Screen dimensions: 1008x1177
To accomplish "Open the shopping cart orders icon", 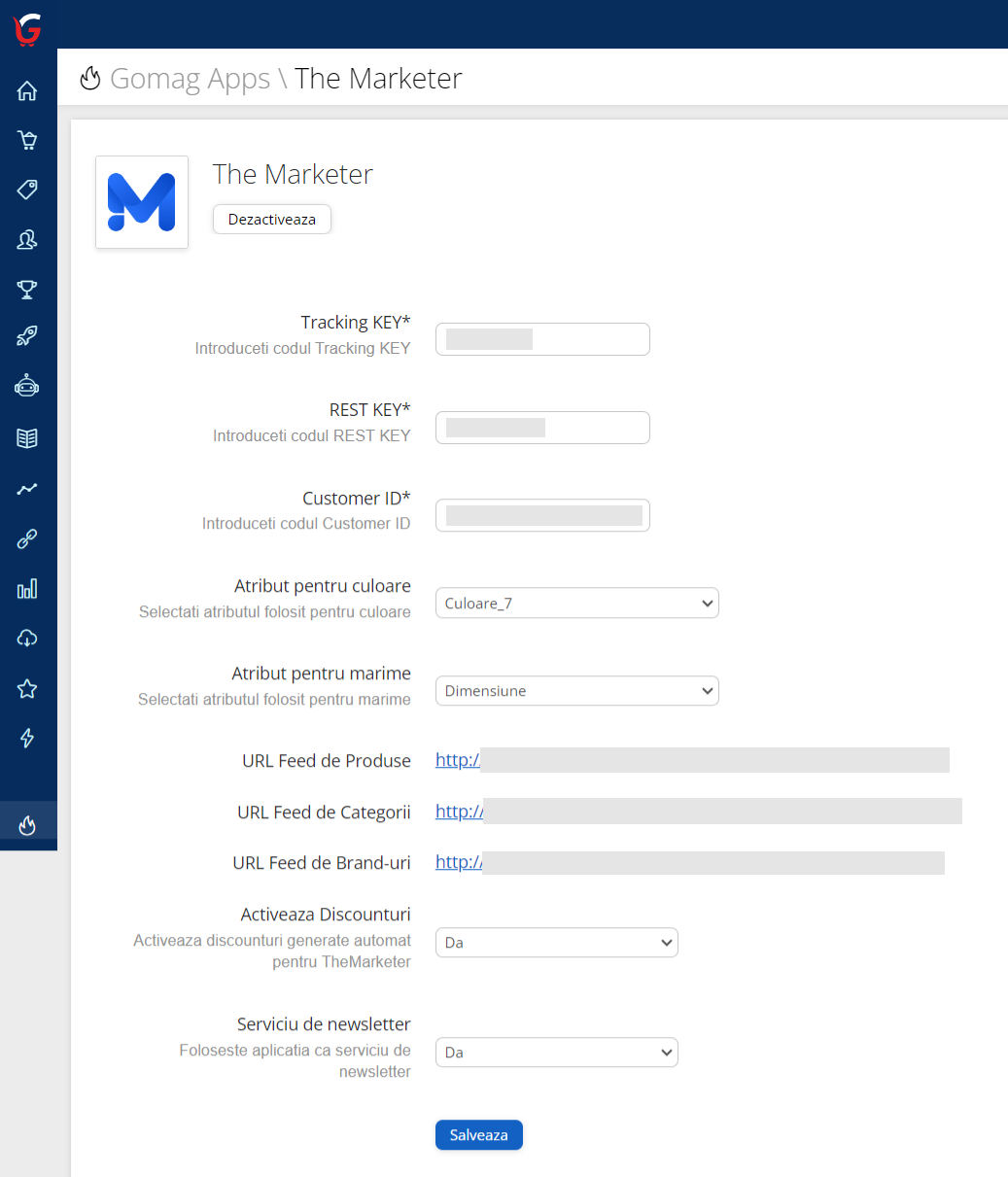I will [x=27, y=141].
